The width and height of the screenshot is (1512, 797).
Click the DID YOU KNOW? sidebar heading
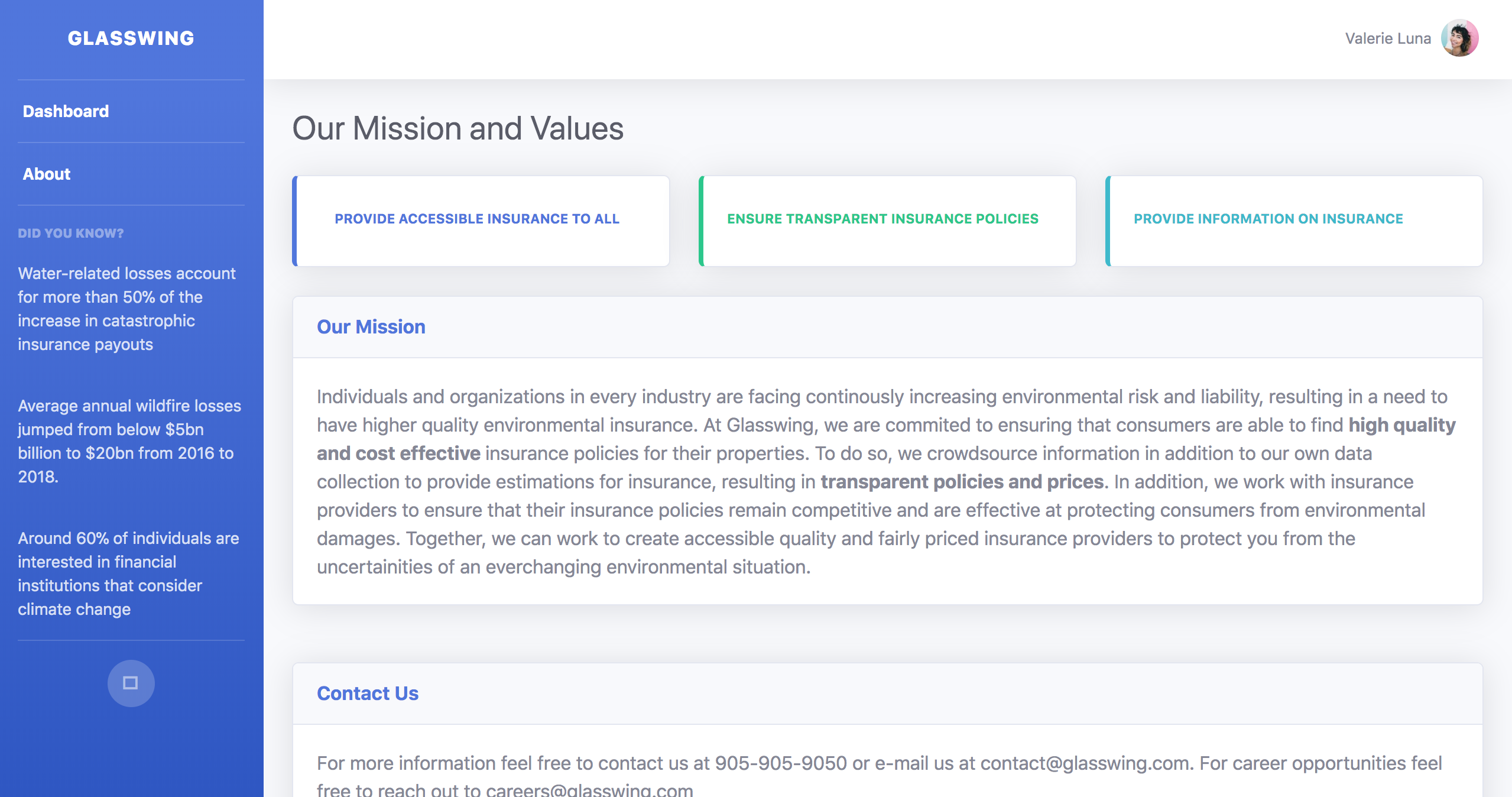[71, 233]
